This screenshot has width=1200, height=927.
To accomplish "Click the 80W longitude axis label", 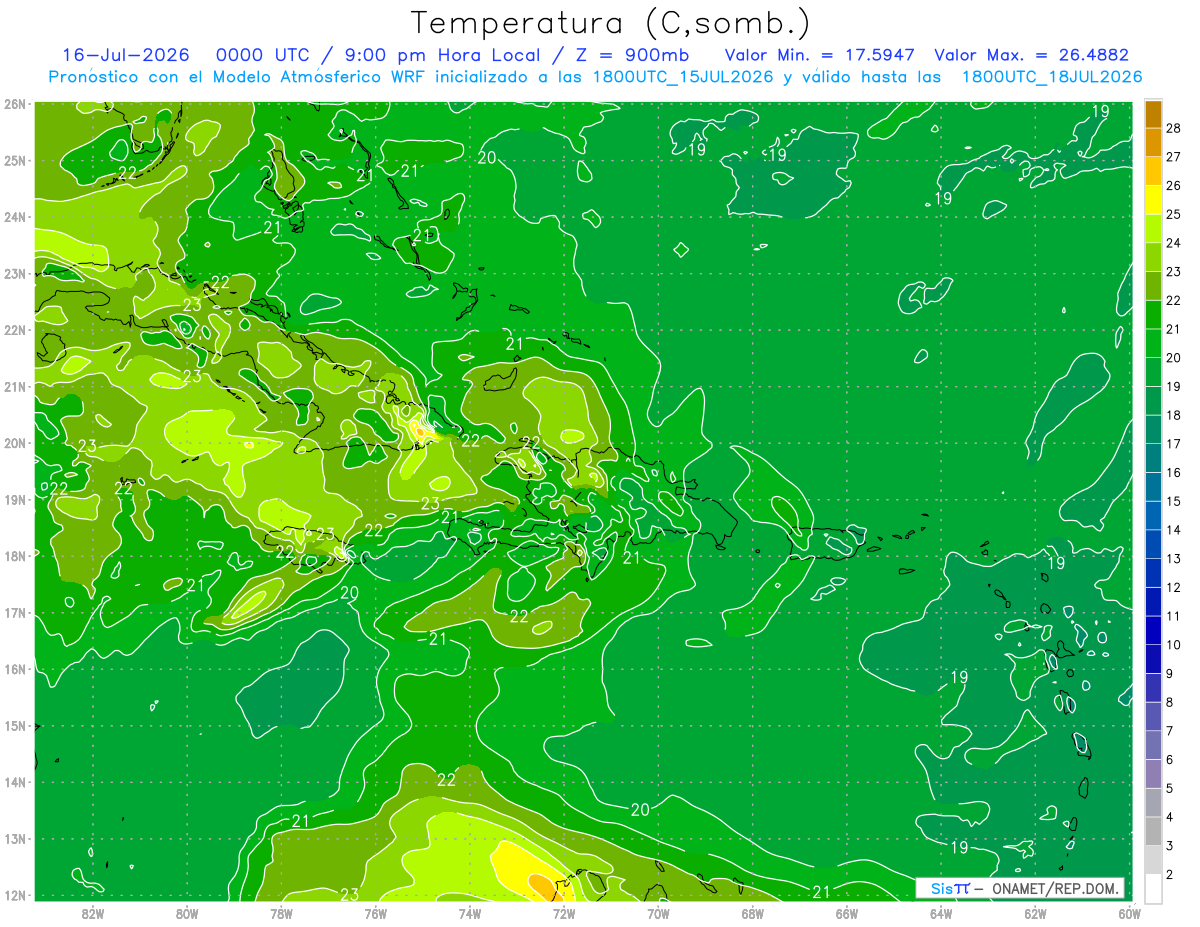I will (187, 912).
